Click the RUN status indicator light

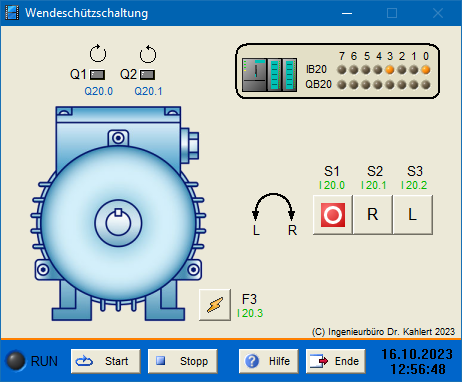16,361
